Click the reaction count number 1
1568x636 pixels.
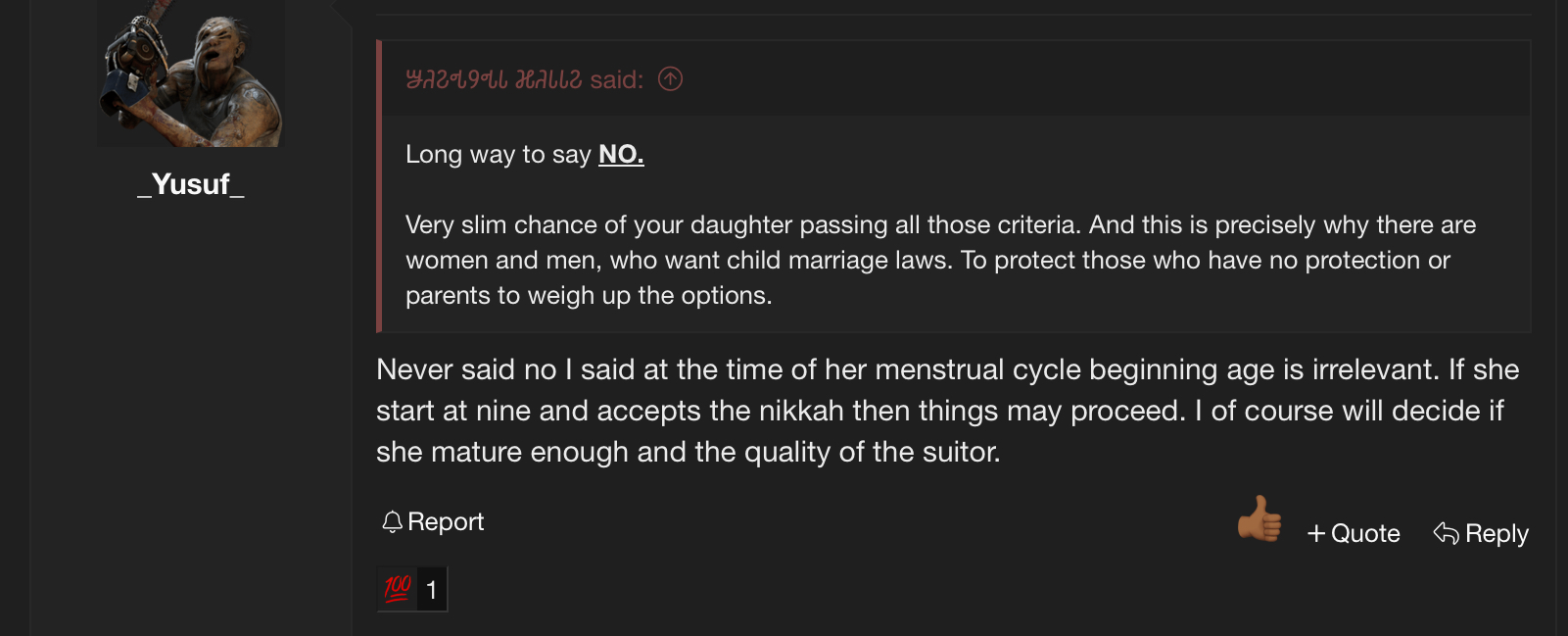432,590
